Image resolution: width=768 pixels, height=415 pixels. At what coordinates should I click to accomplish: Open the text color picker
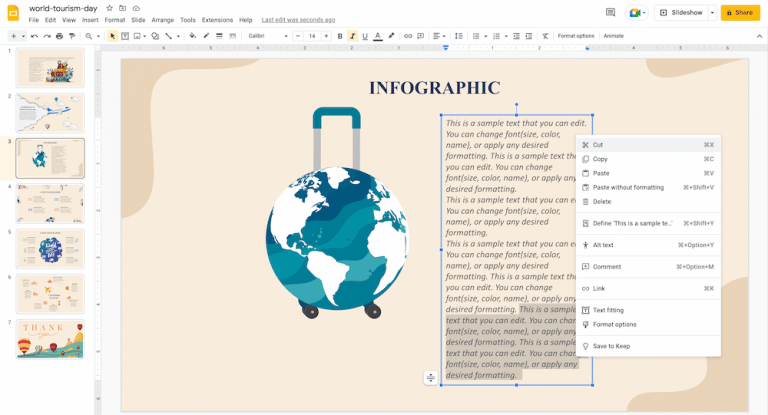point(378,36)
